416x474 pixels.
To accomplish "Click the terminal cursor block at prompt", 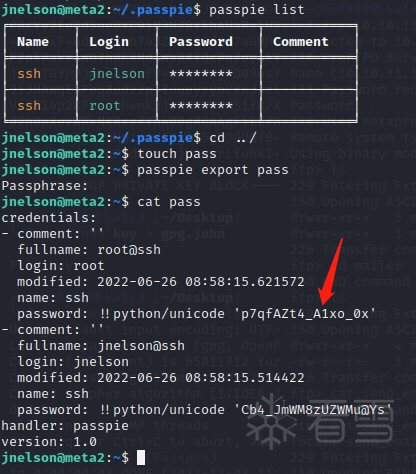I will click(141, 457).
